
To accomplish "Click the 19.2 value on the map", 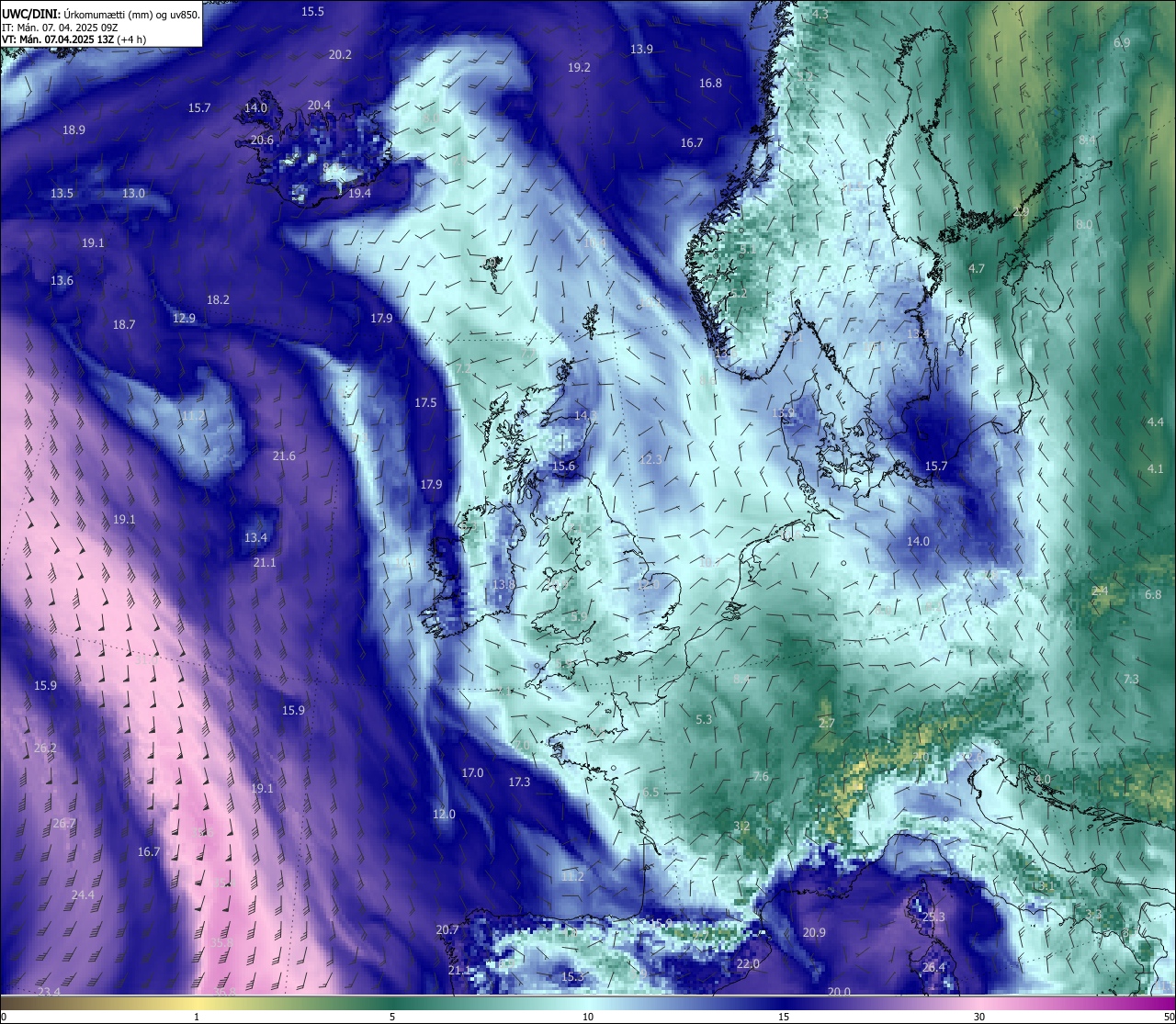I will click(x=579, y=67).
